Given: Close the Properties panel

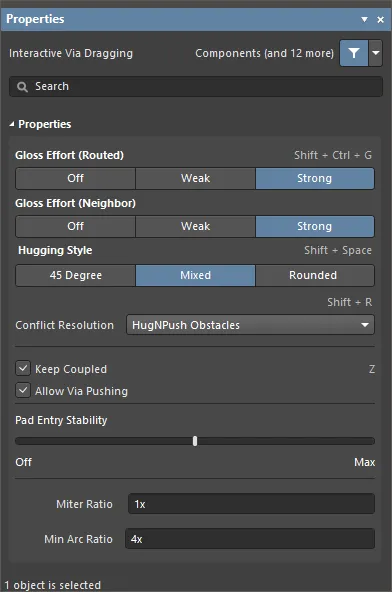Looking at the screenshot, I should (380, 19).
